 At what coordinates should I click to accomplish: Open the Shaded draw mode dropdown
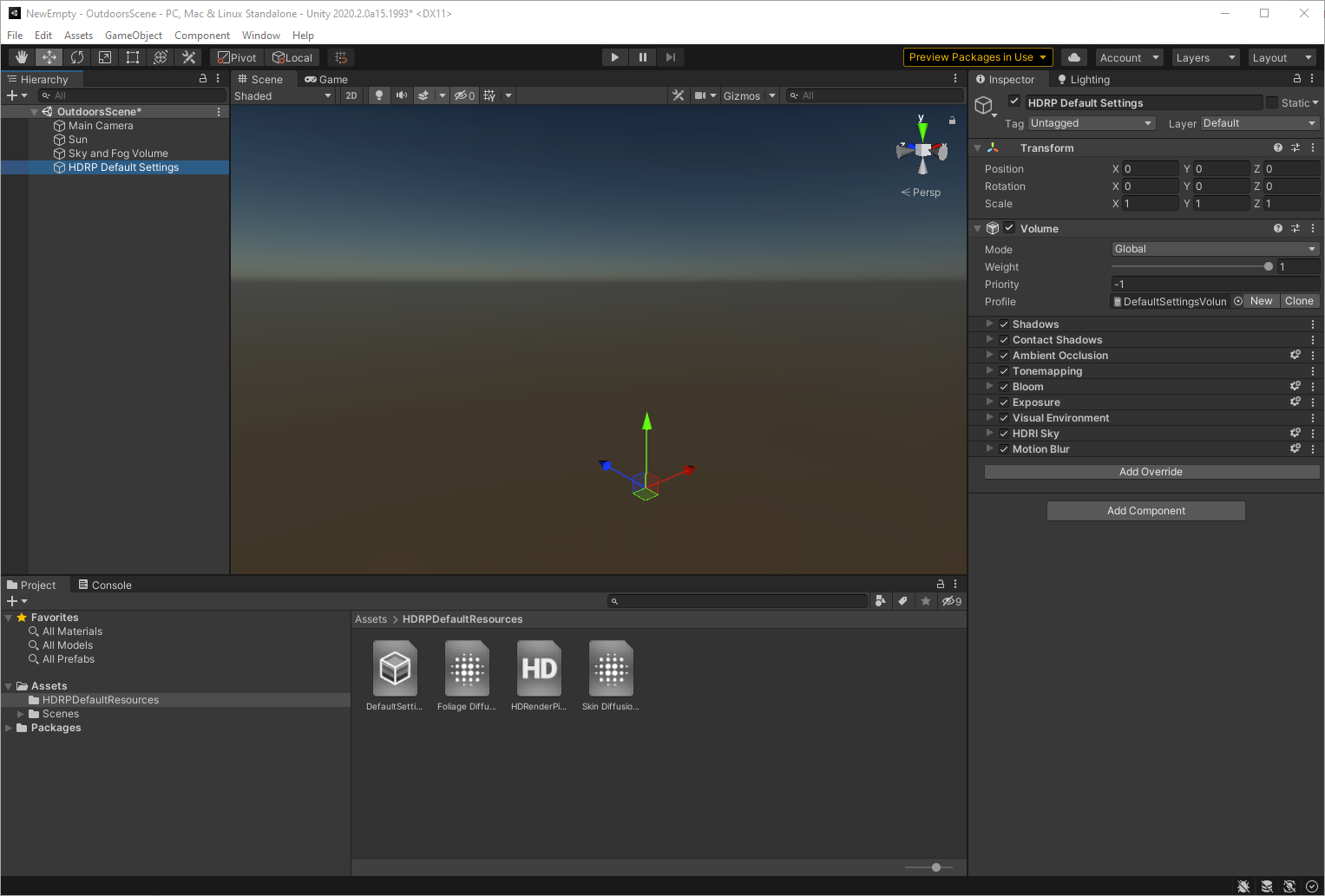pos(283,95)
